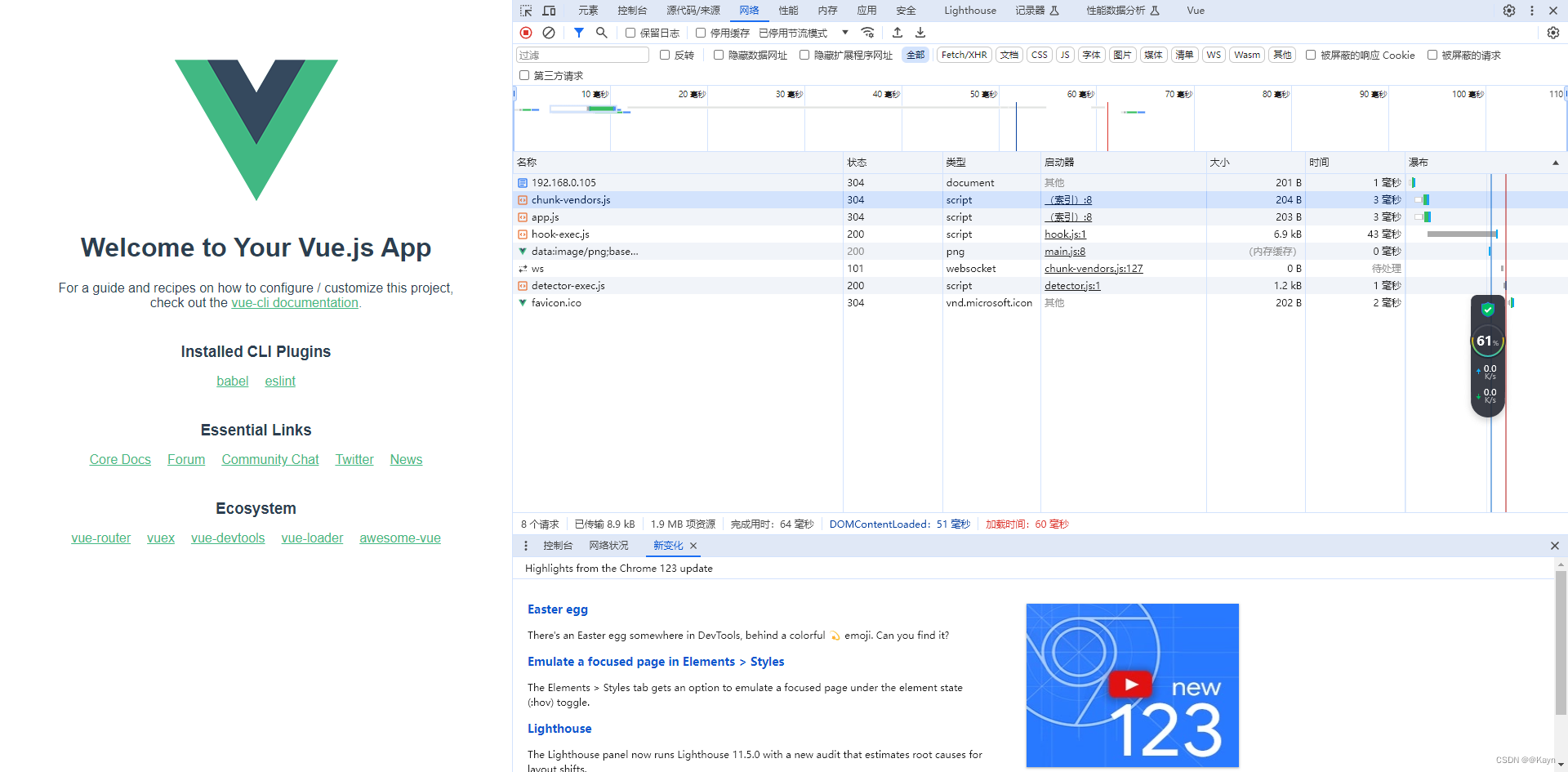Click hook-exec.js waterfall bar

[x=1462, y=234]
